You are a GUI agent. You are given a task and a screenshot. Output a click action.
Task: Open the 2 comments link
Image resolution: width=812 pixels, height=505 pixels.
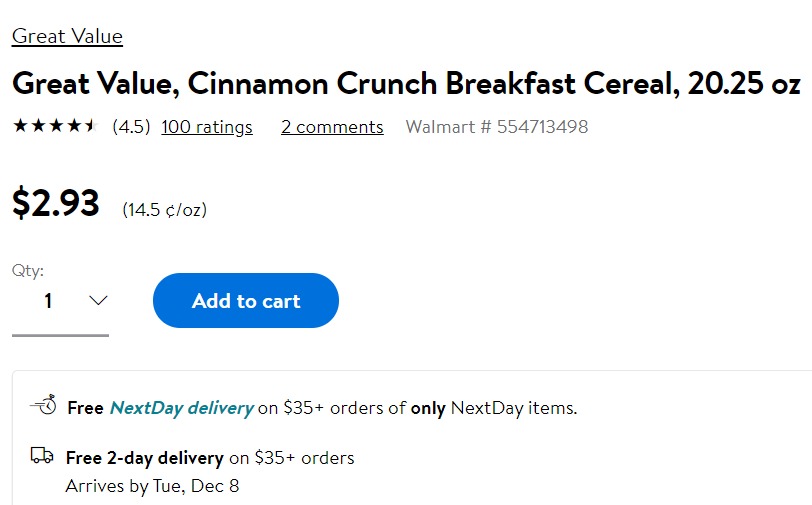[332, 127]
